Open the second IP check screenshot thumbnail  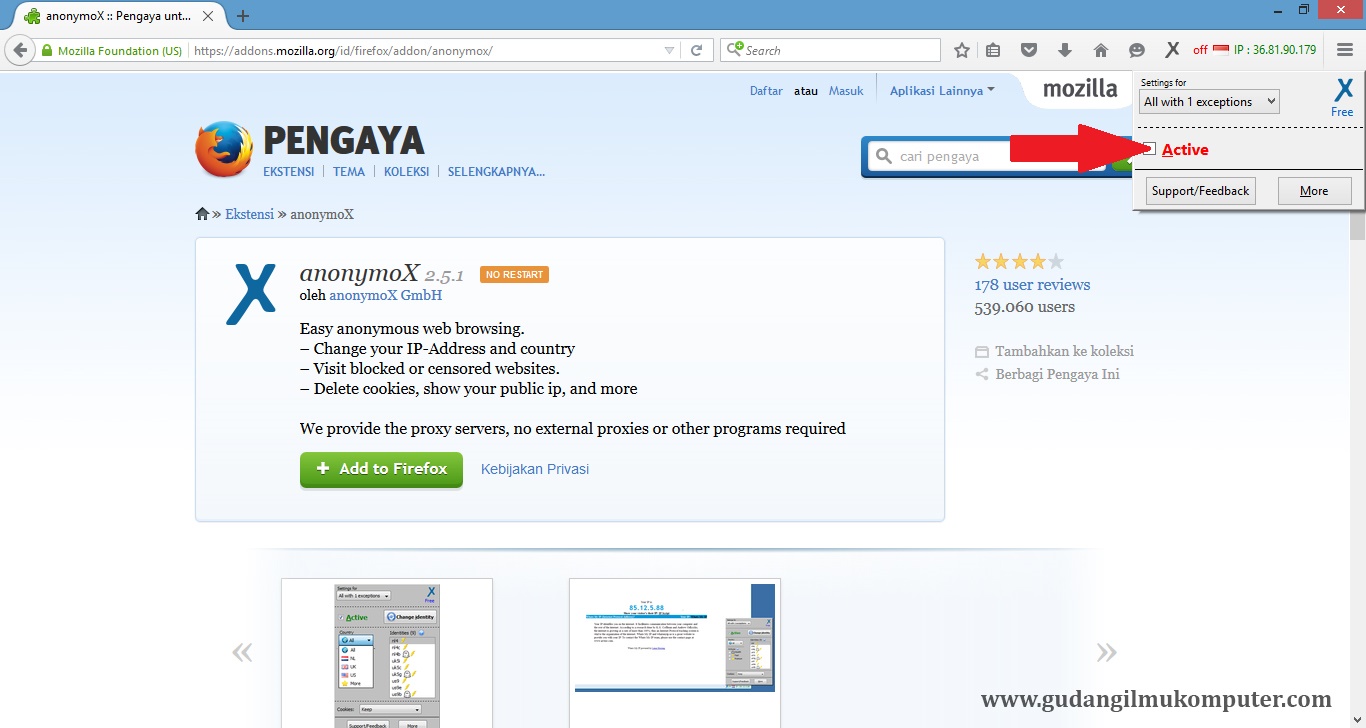tap(675, 653)
